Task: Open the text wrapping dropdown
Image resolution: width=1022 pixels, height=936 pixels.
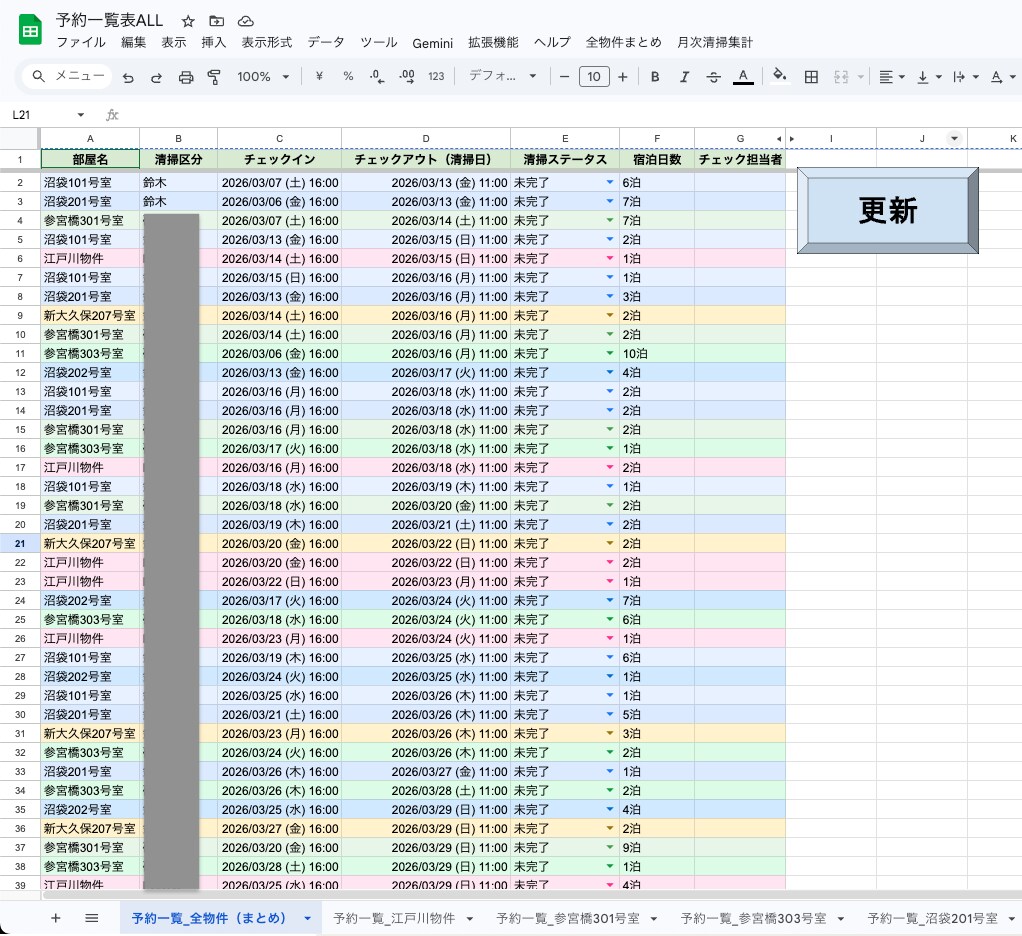Action: pos(965,77)
